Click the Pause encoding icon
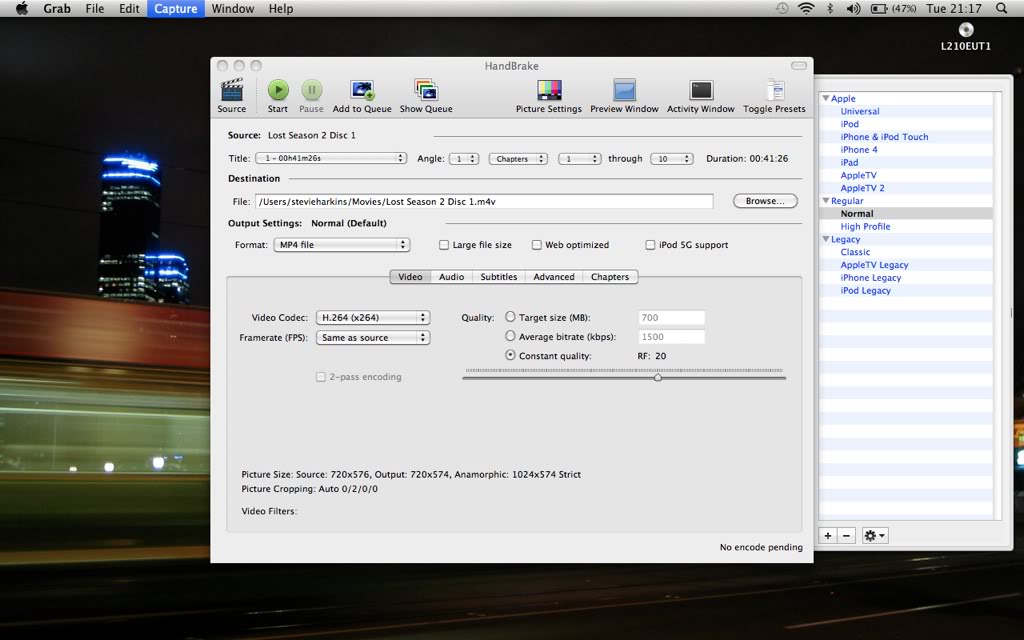Viewport: 1024px width, 640px height. tap(312, 90)
